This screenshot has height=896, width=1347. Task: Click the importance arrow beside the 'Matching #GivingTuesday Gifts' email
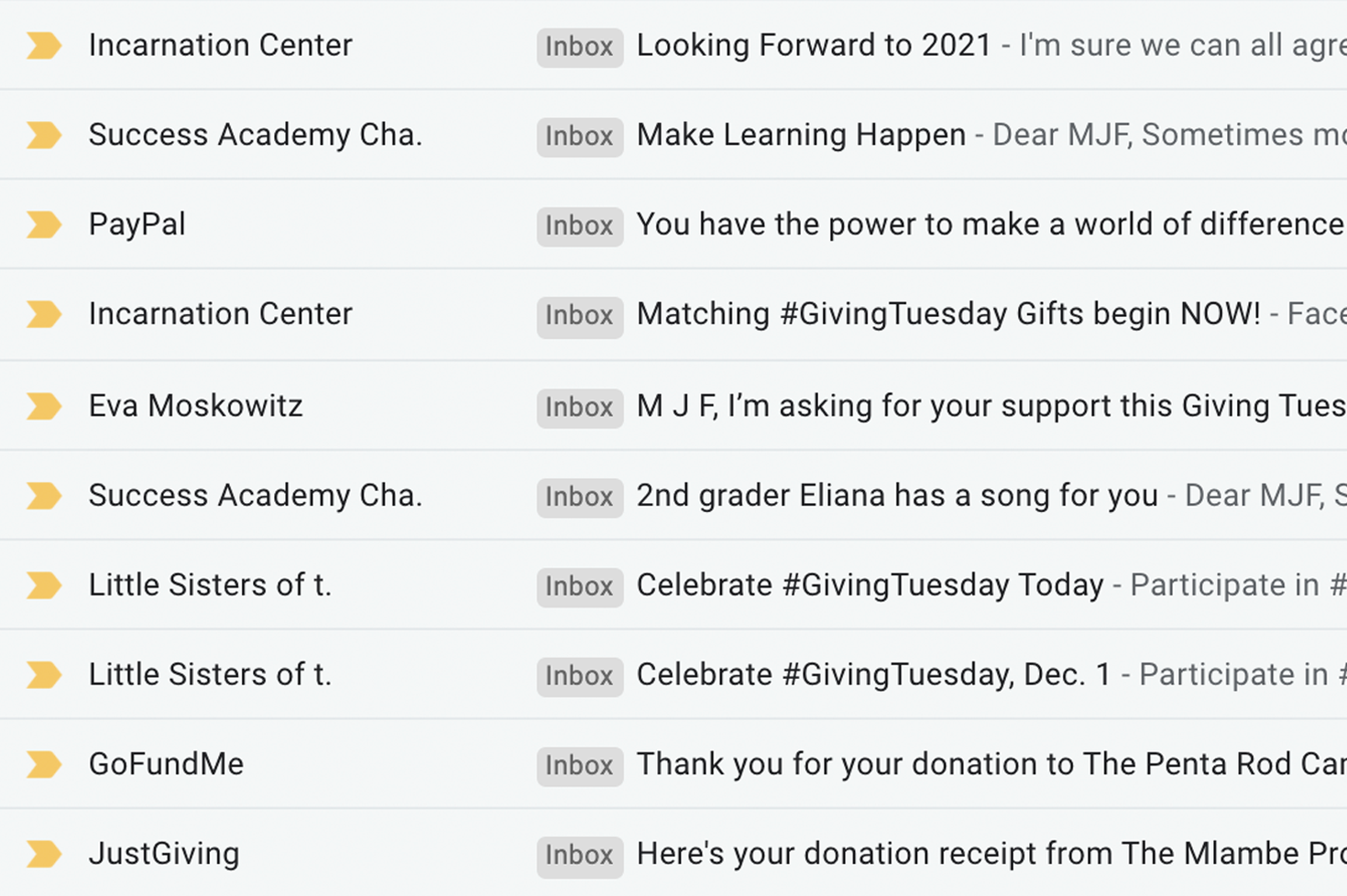[43, 314]
